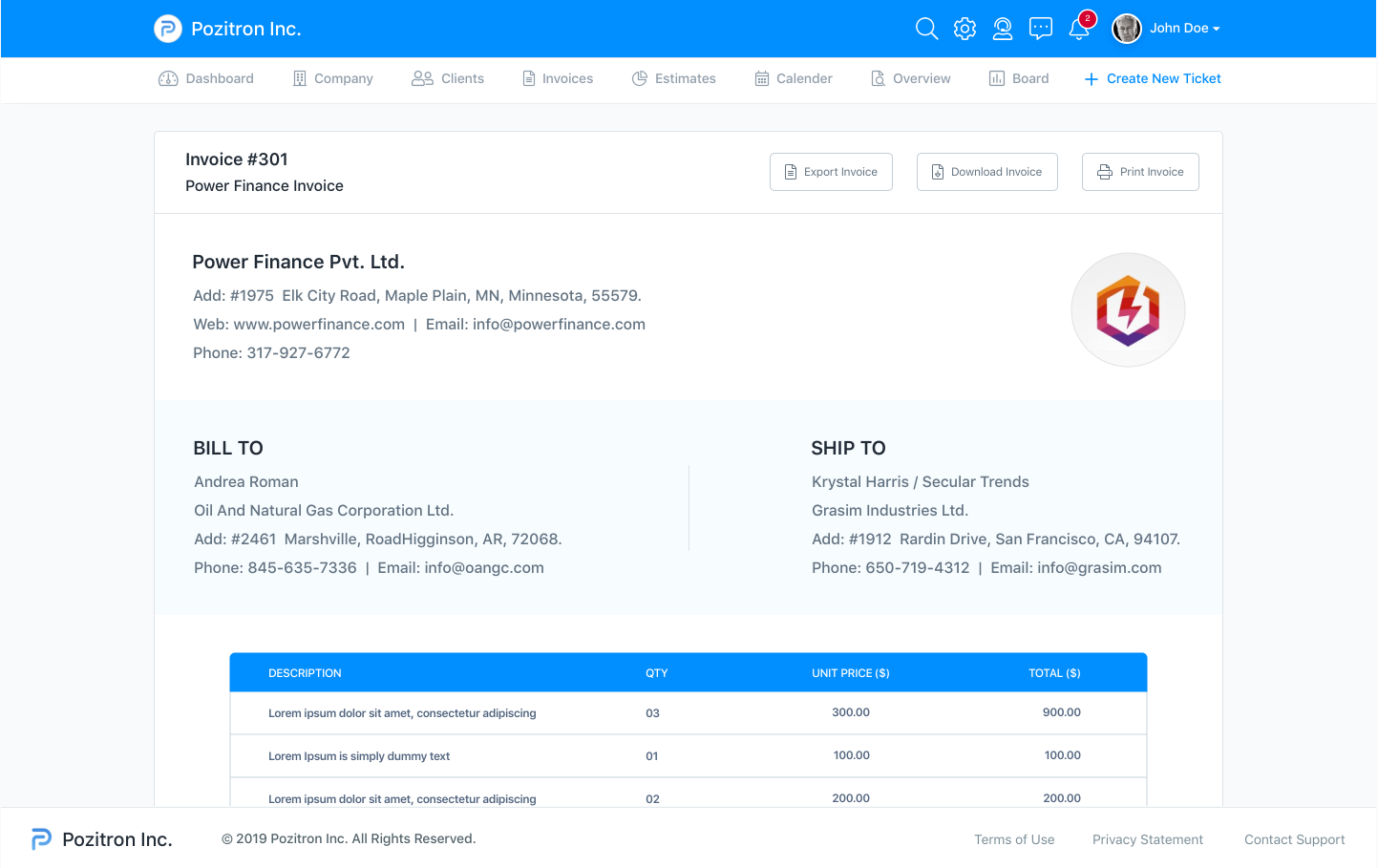Click the Export Invoice button
The image size is (1378, 868).
coord(831,172)
